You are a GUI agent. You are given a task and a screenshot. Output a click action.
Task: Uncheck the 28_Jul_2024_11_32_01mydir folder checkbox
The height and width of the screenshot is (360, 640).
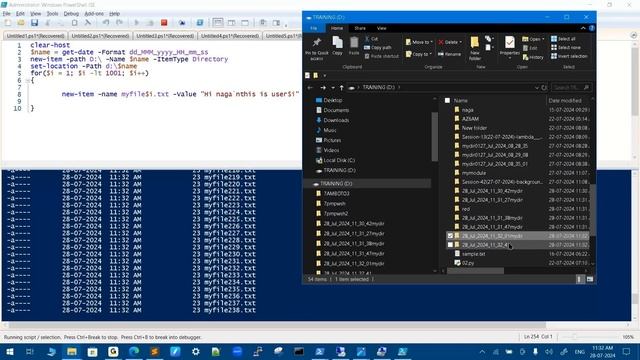pyautogui.click(x=450, y=236)
